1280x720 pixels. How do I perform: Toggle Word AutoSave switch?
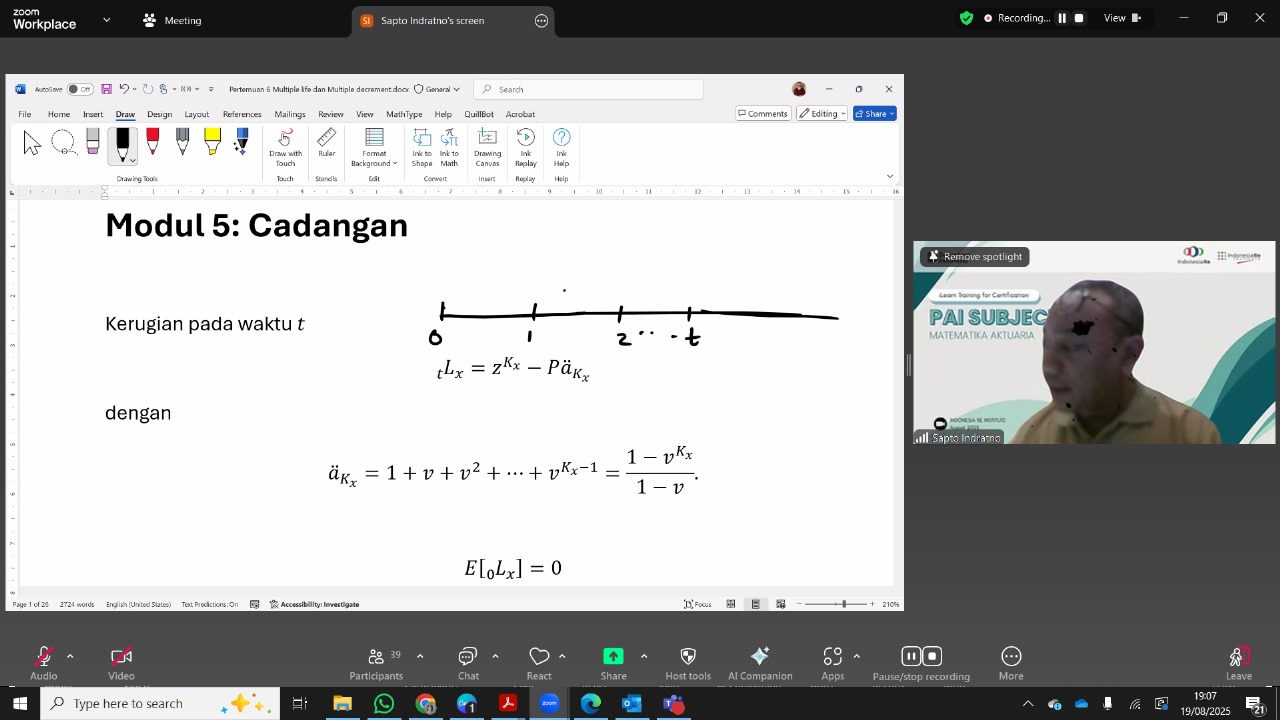pos(80,89)
